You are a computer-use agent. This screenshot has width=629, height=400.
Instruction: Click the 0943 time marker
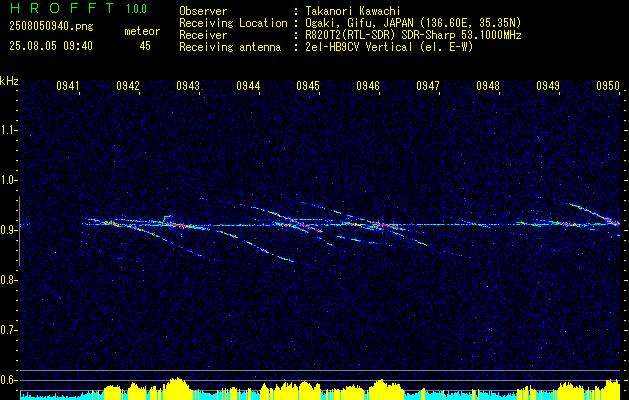click(x=188, y=85)
